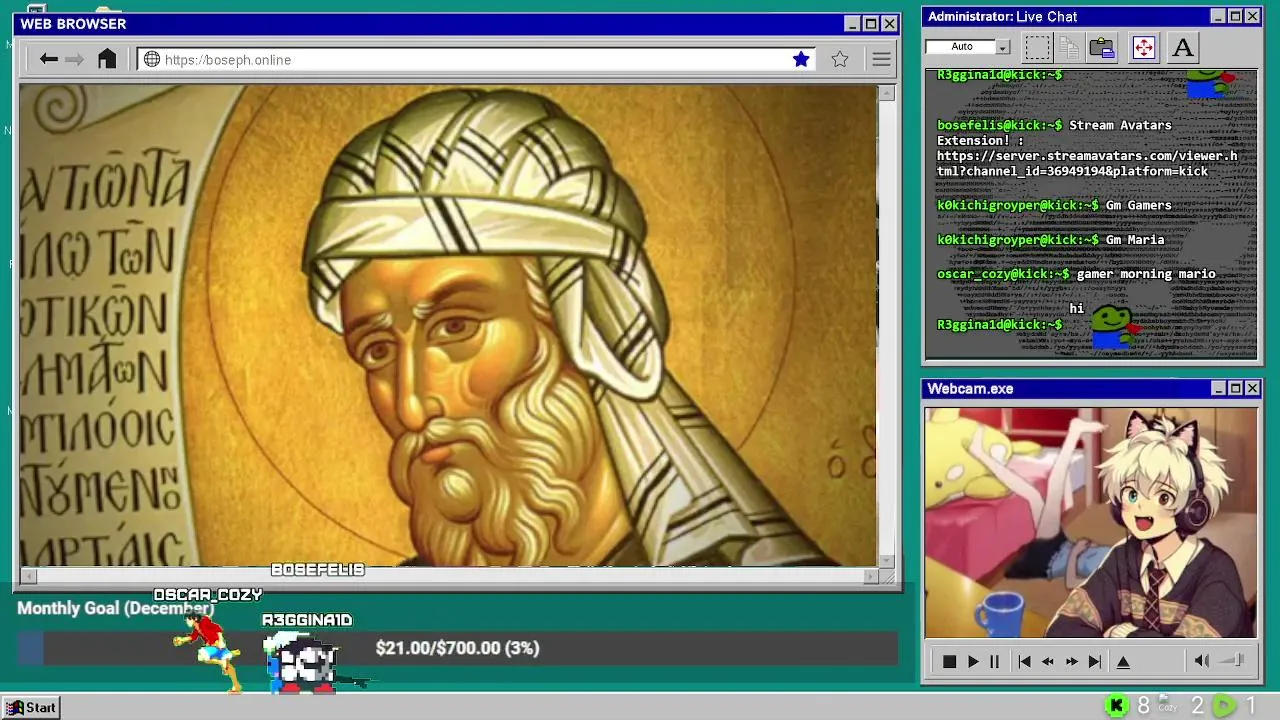Click the green Kick icon in the taskbar
The height and width of the screenshot is (720, 1280).
[1117, 706]
